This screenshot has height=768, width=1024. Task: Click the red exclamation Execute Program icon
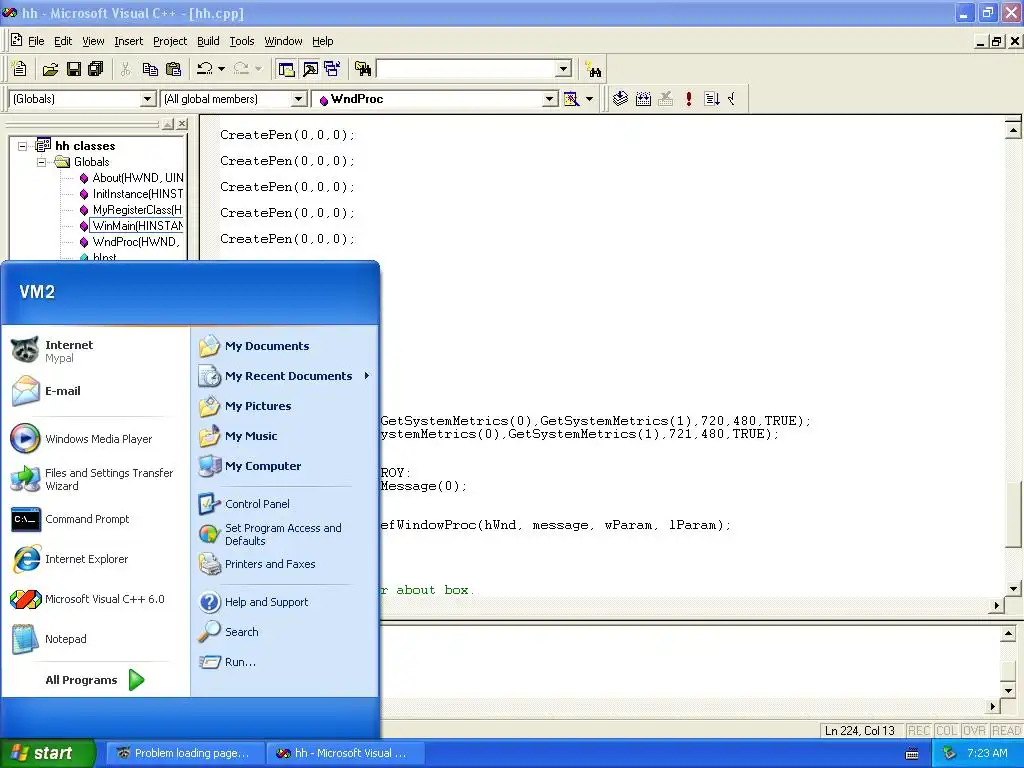[x=688, y=99]
